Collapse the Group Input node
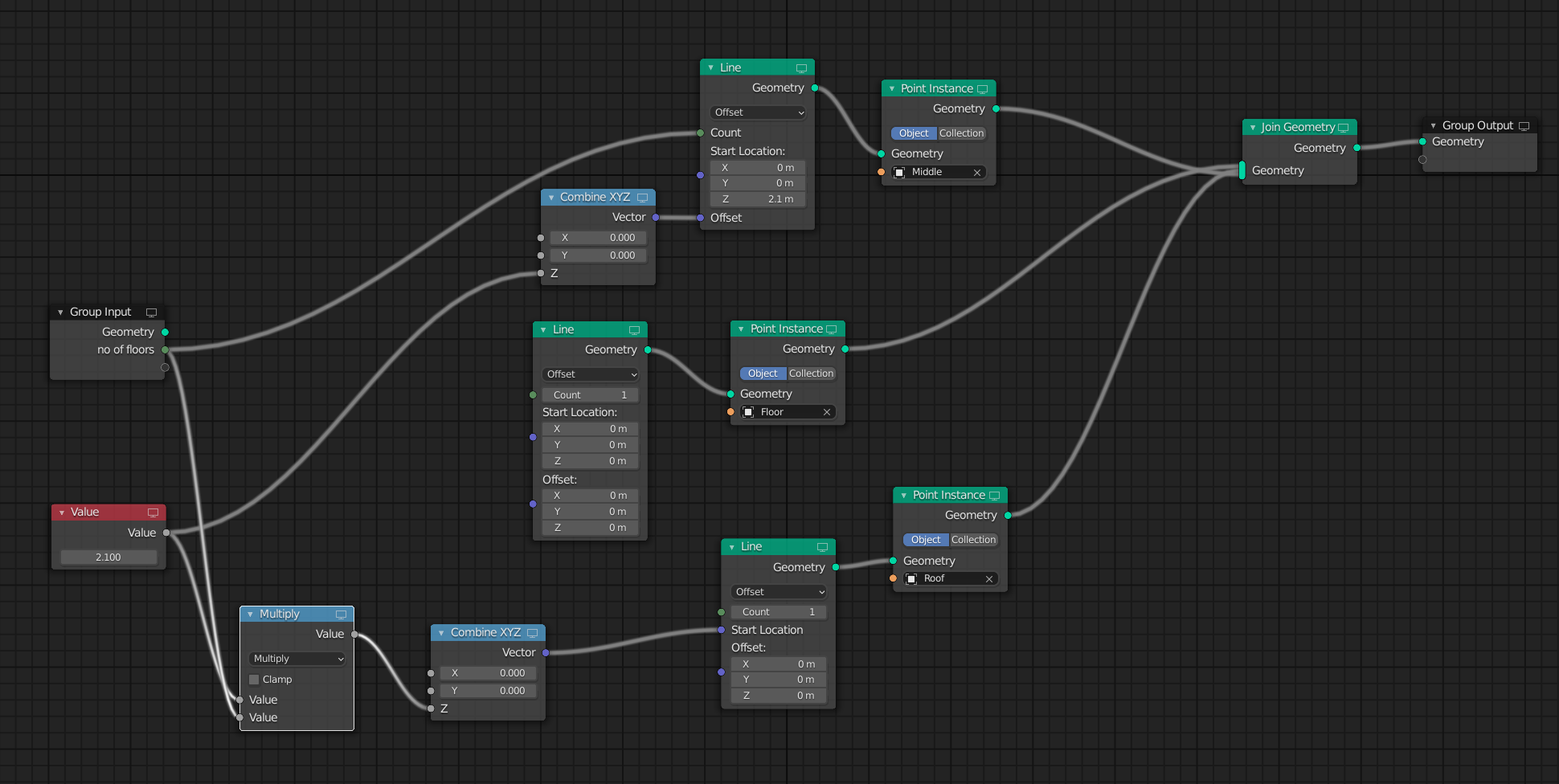This screenshot has height=784, width=1559. 60,312
